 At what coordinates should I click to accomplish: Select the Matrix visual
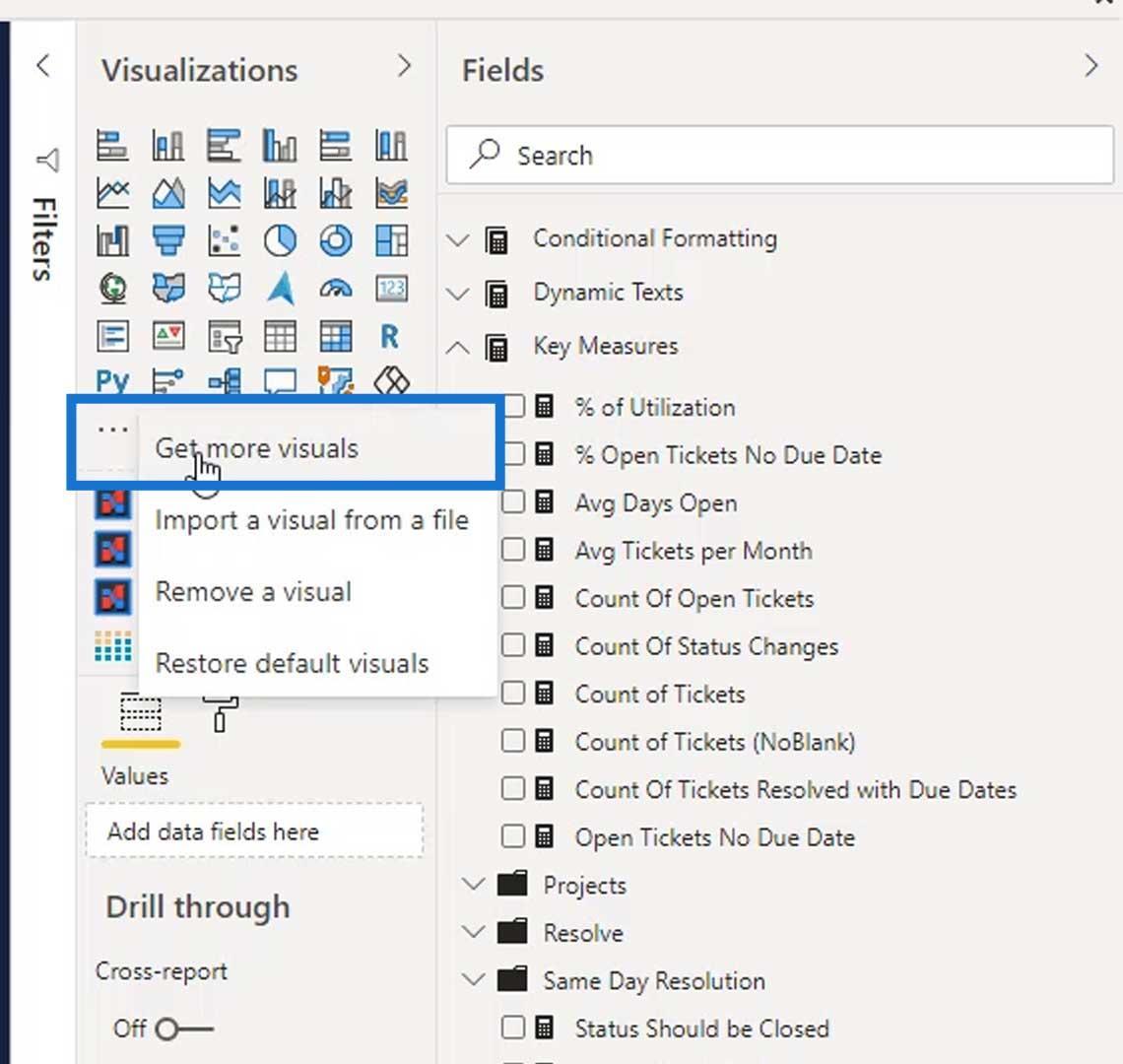336,335
